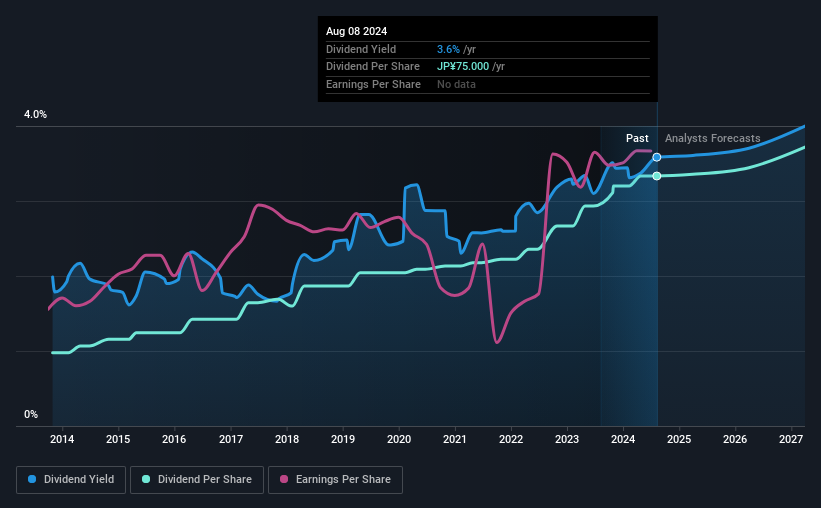Click the Dividend Per Share tooltip row label

tap(373, 67)
